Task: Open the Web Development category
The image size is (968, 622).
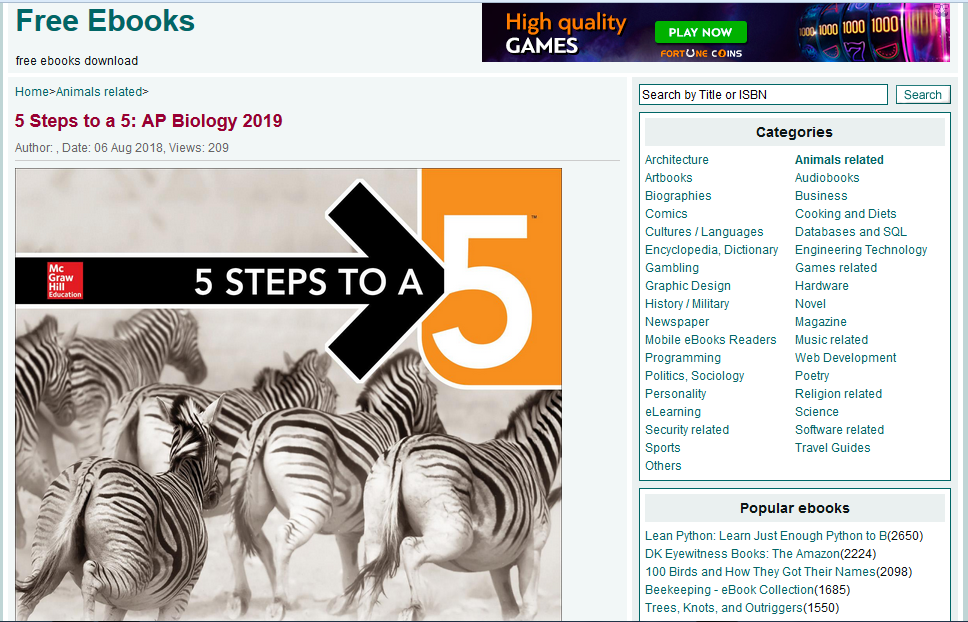Action: tap(845, 357)
